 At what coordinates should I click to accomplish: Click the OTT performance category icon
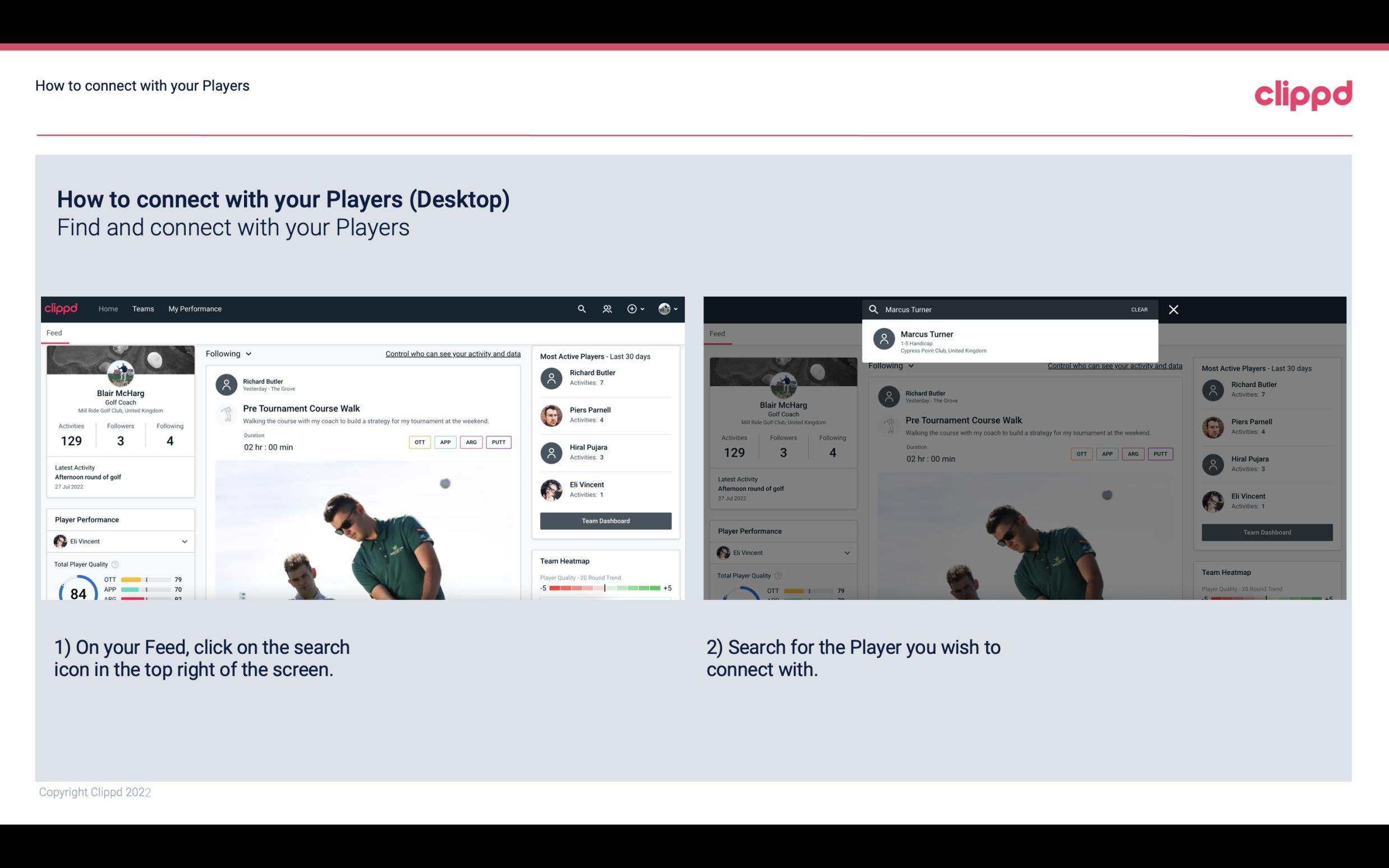click(418, 441)
